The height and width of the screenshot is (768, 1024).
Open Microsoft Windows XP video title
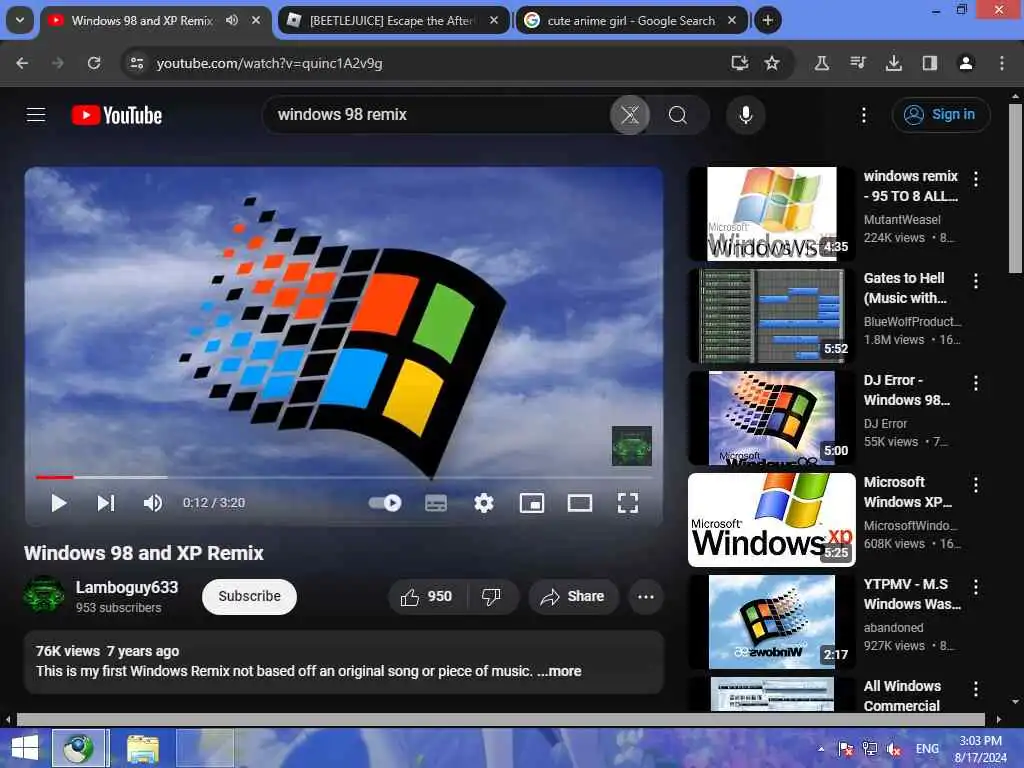(908, 492)
